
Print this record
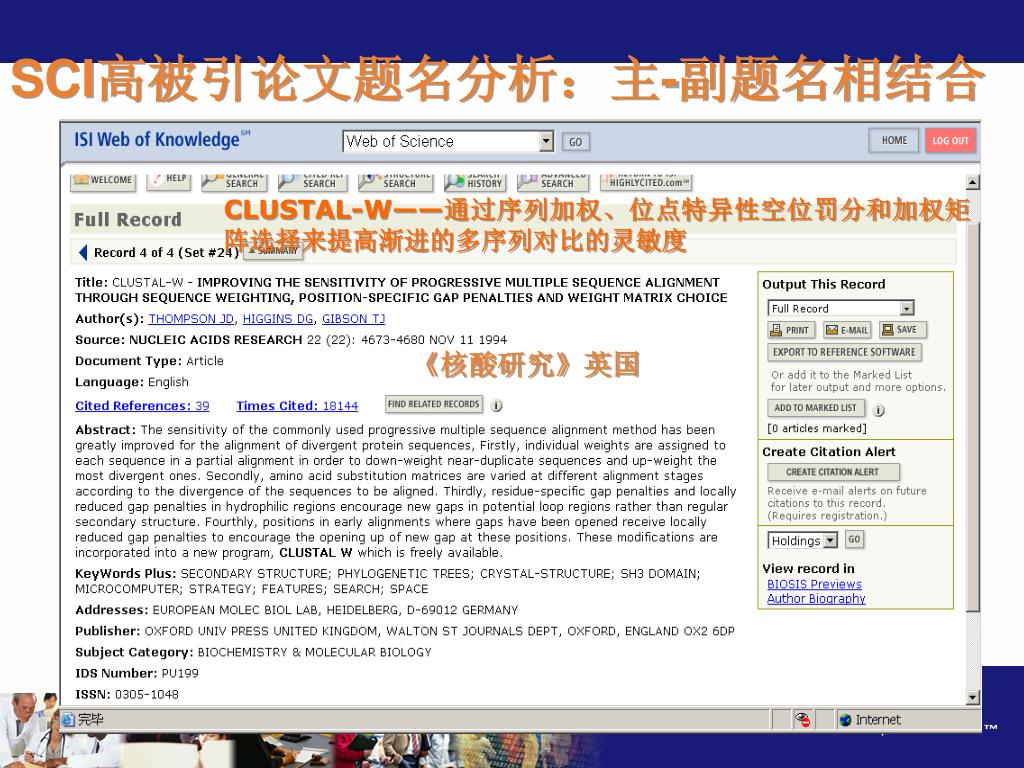click(x=791, y=330)
